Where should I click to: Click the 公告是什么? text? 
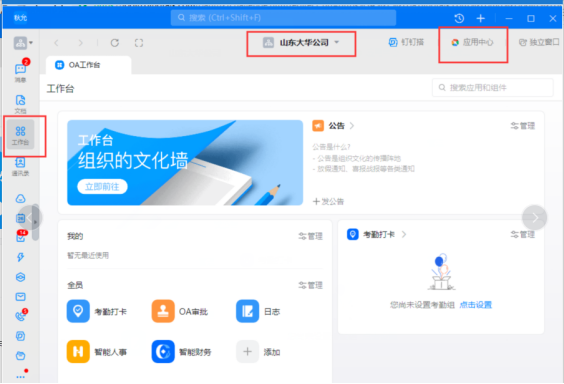point(331,147)
